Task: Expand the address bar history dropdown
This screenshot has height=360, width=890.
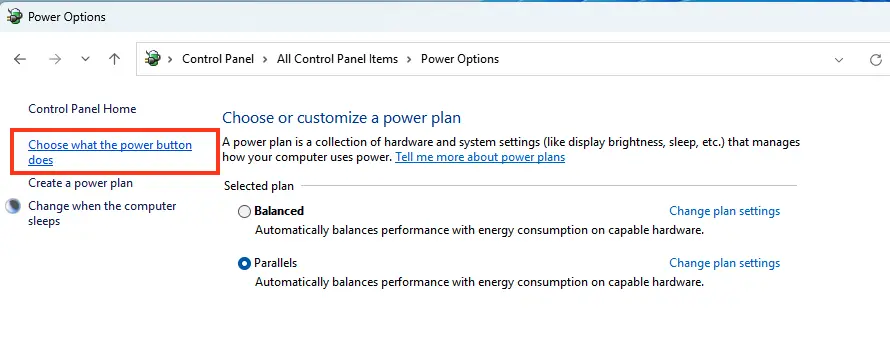Action: tap(838, 60)
